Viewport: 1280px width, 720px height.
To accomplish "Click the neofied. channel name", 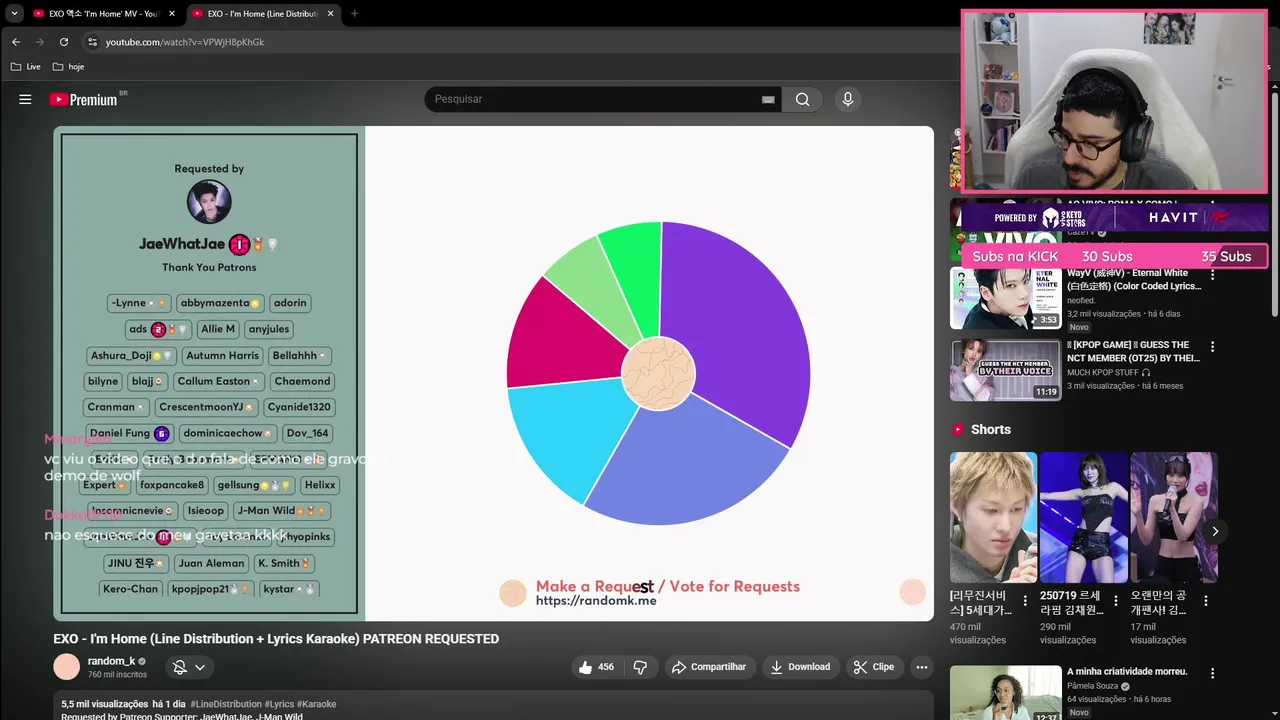I will [x=1081, y=300].
